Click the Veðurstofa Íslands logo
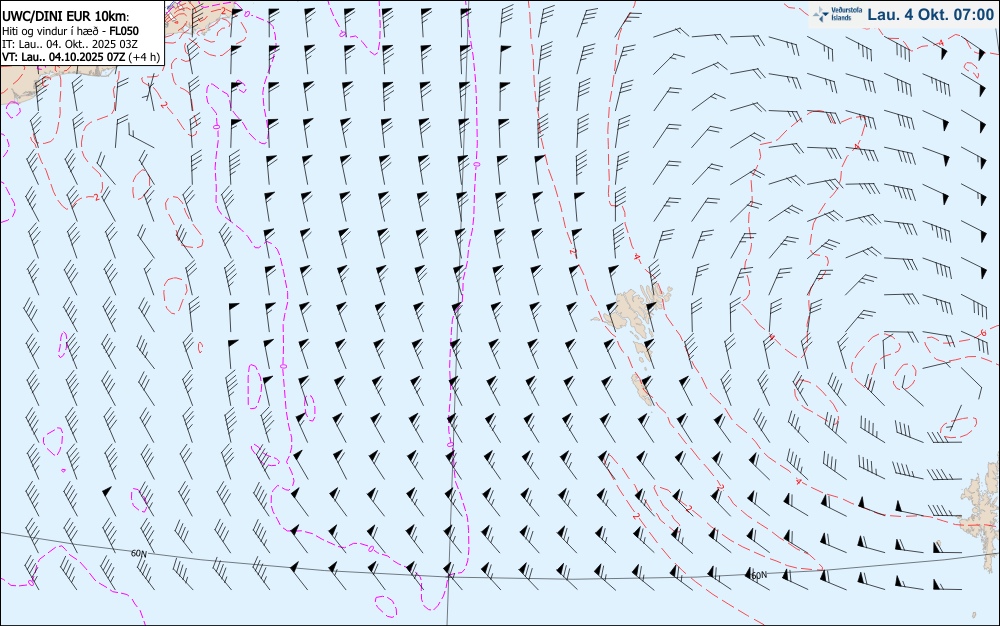 pyautogui.click(x=836, y=14)
